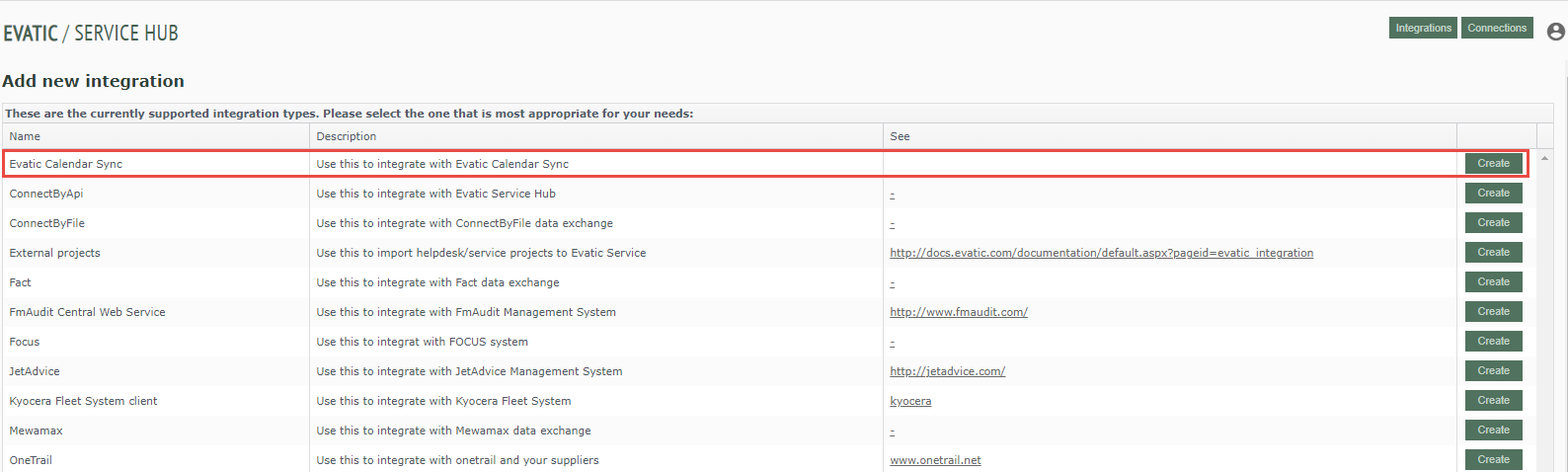Visit the www.onetrail.net link
Viewport: 1568px width, 472px height.
click(935, 460)
